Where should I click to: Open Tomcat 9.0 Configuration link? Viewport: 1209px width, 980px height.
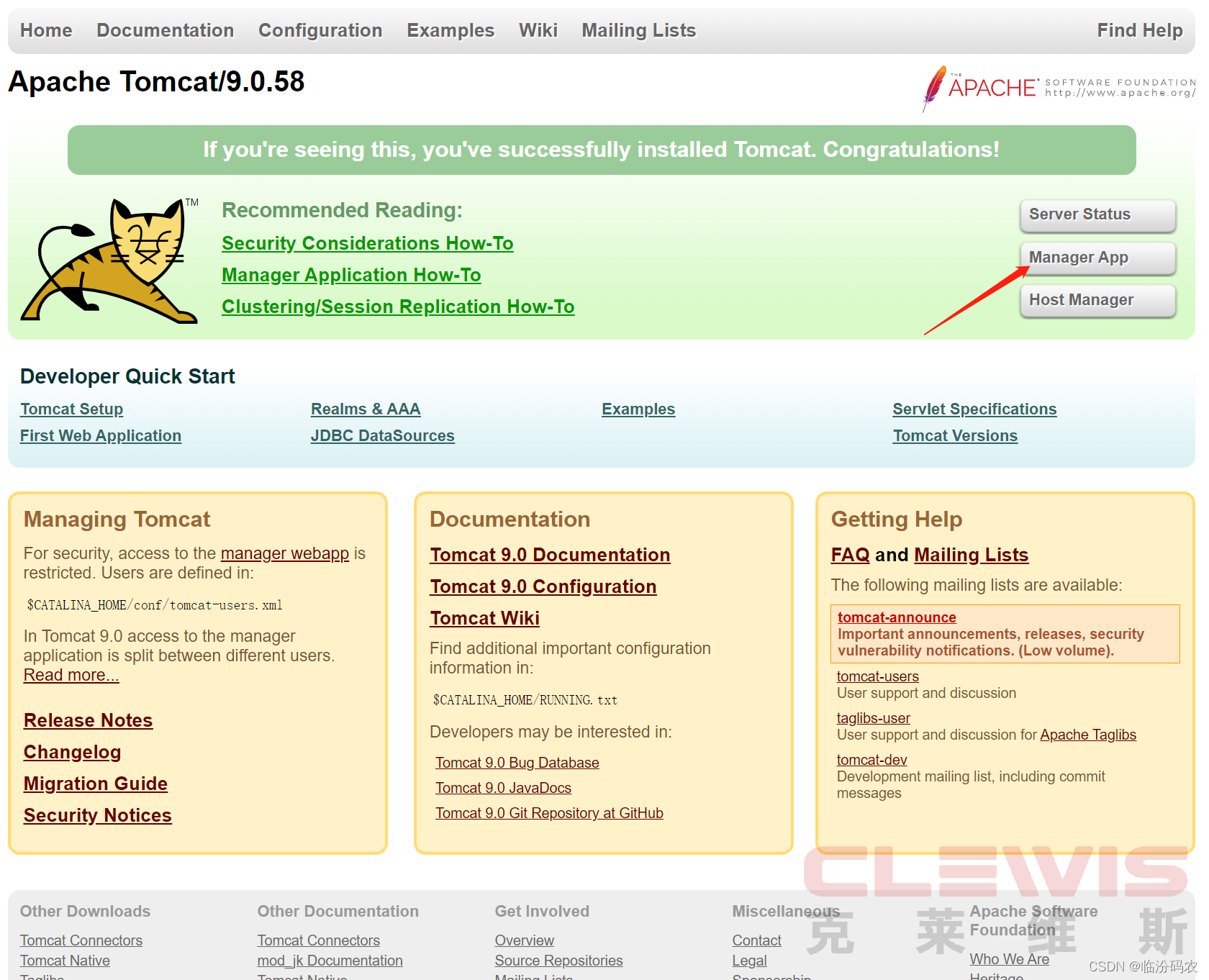tap(543, 586)
